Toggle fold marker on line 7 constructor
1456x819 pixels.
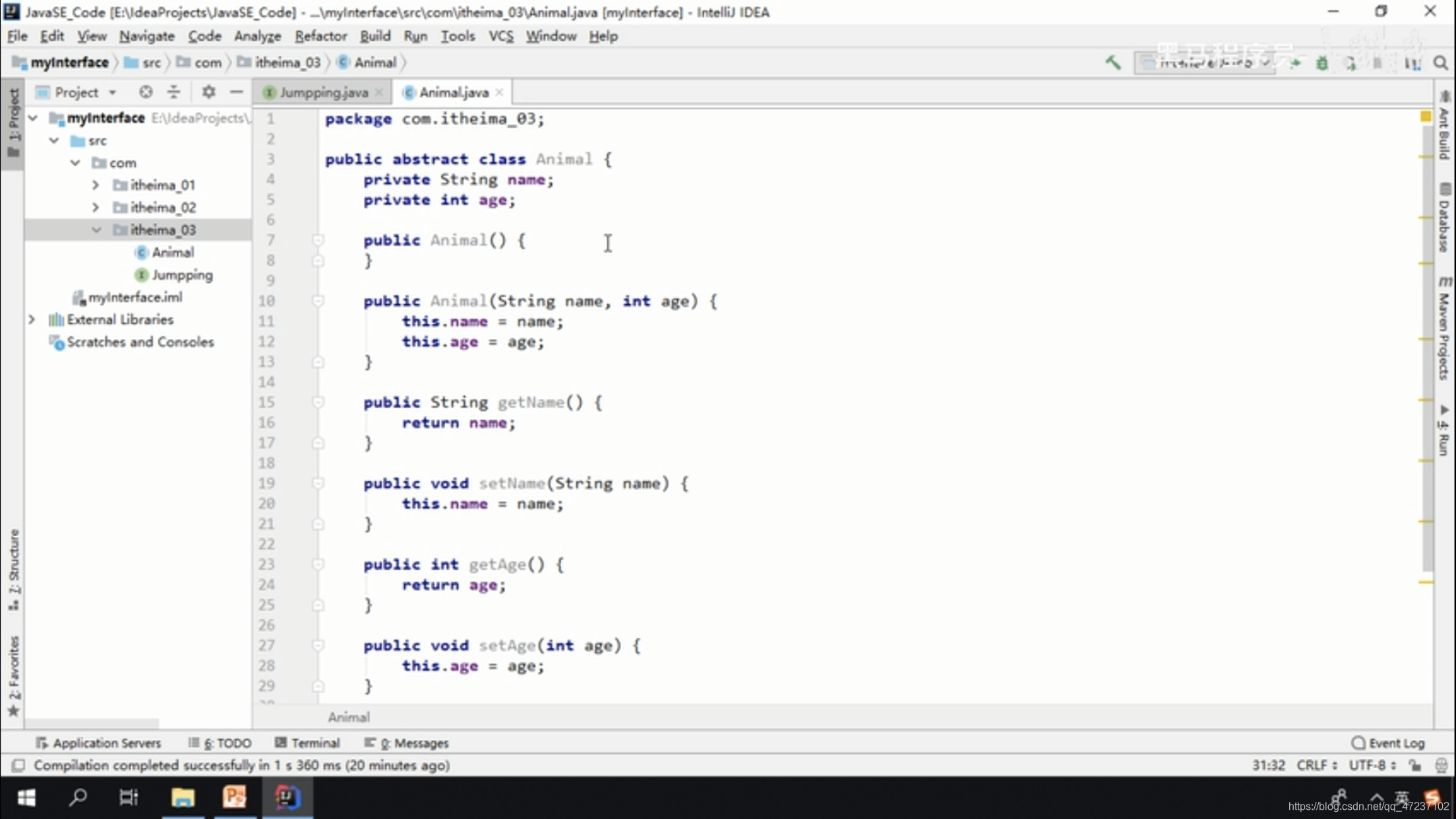tap(318, 240)
